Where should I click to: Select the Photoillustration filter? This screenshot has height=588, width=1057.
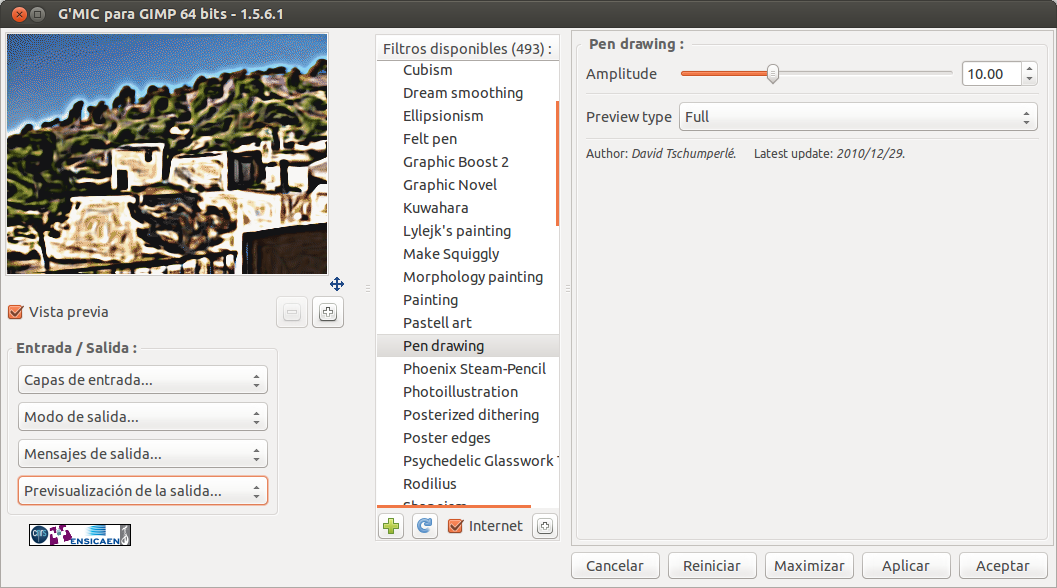(x=466, y=392)
